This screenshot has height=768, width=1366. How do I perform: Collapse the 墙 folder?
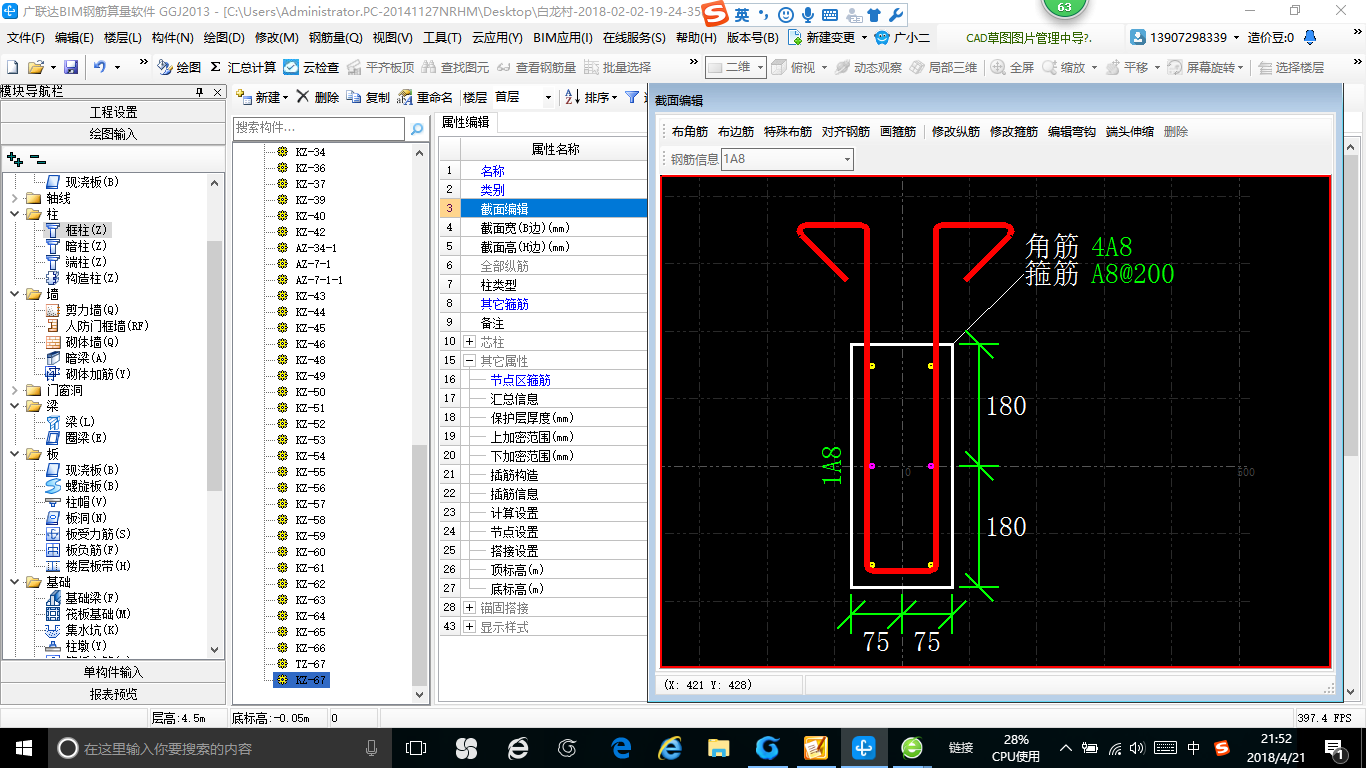(15, 294)
